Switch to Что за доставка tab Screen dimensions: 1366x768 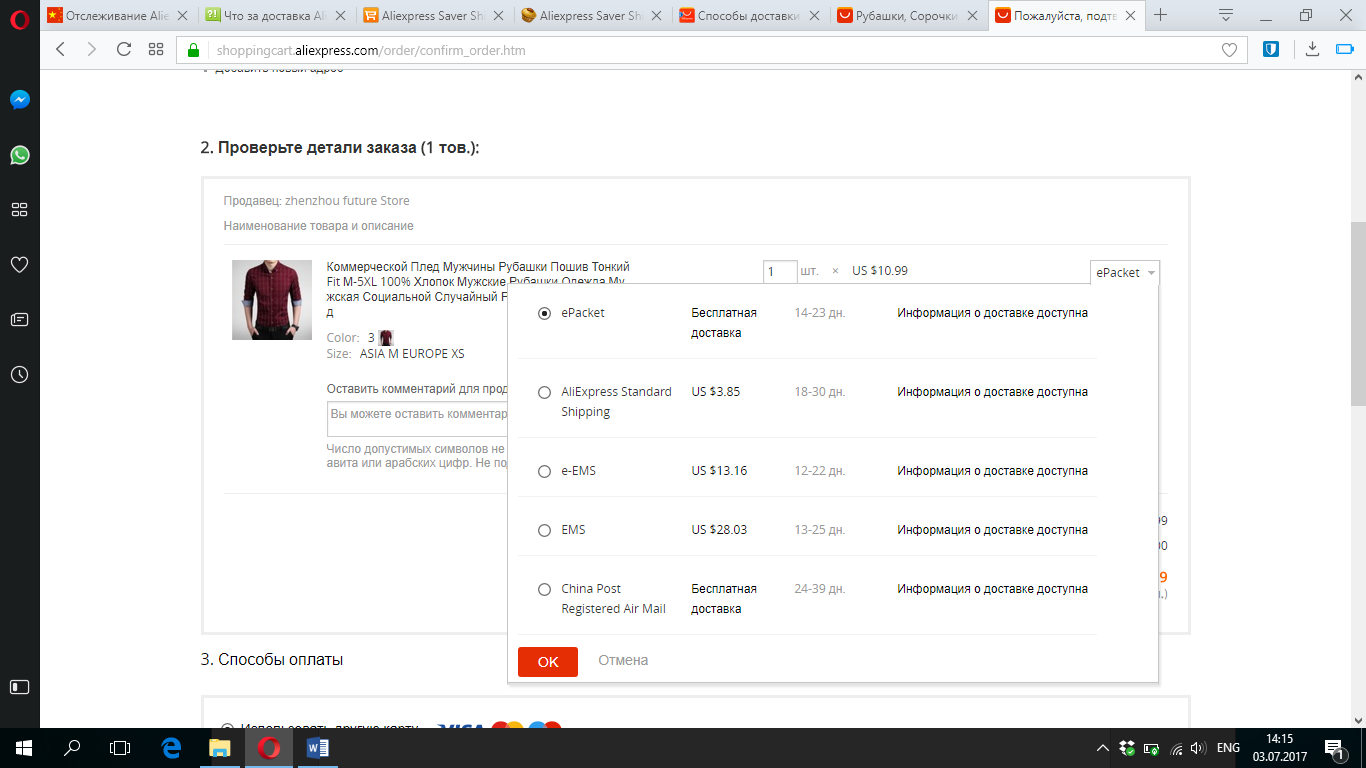click(277, 15)
